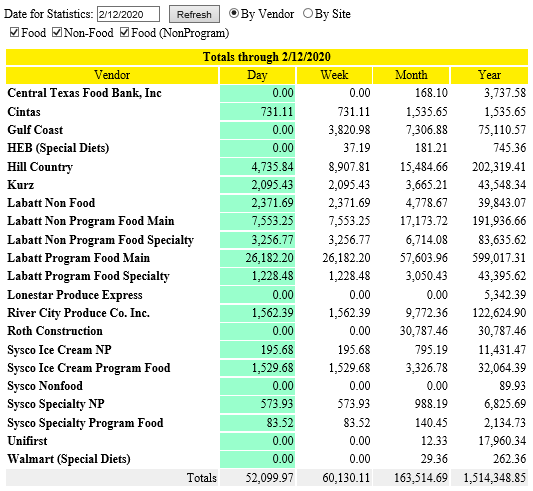Viewport: 533px width, 491px height.
Task: Click HEB week value 37.19
Action: 357,148
